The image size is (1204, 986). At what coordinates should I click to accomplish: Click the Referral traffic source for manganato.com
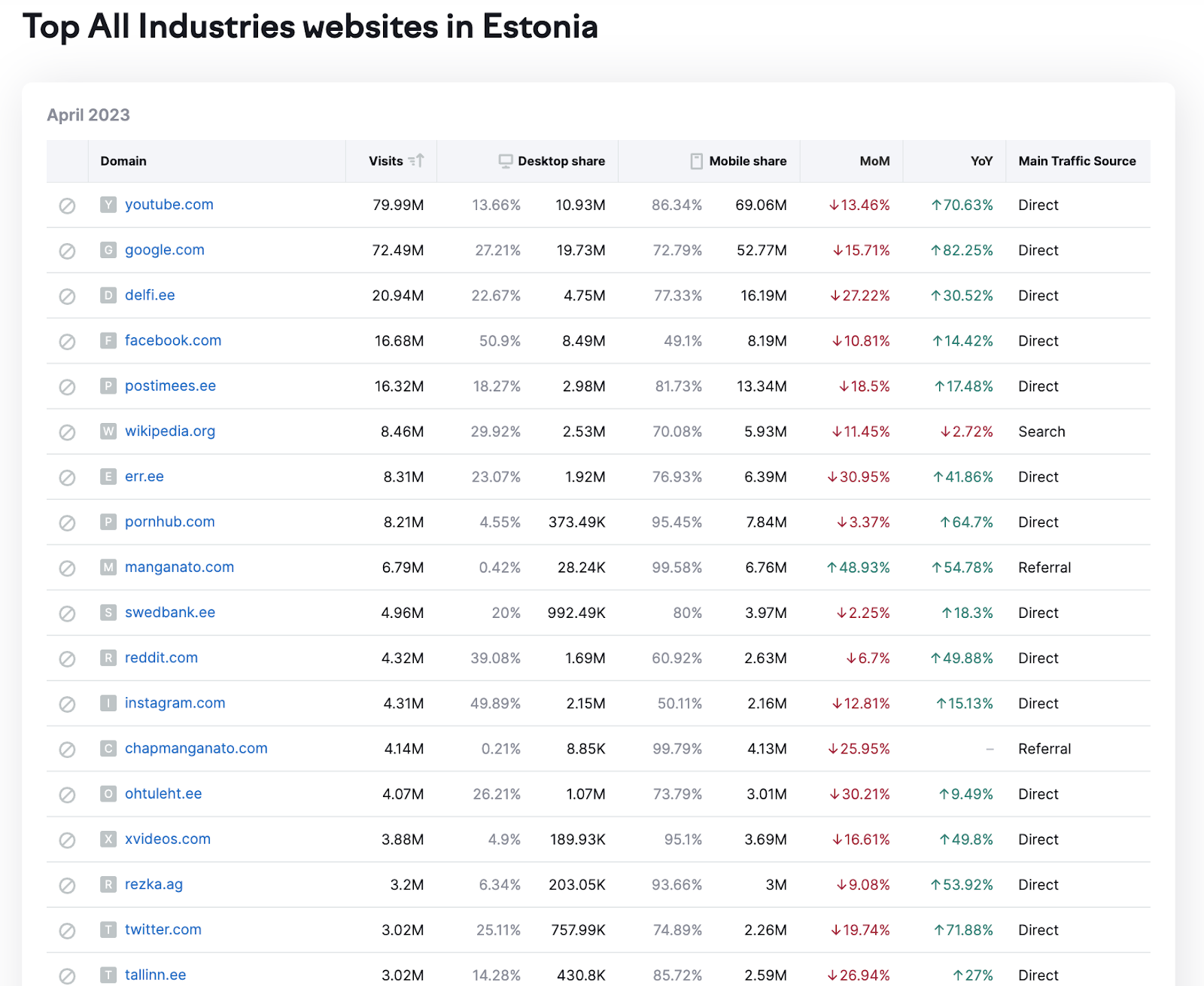[x=1044, y=568]
